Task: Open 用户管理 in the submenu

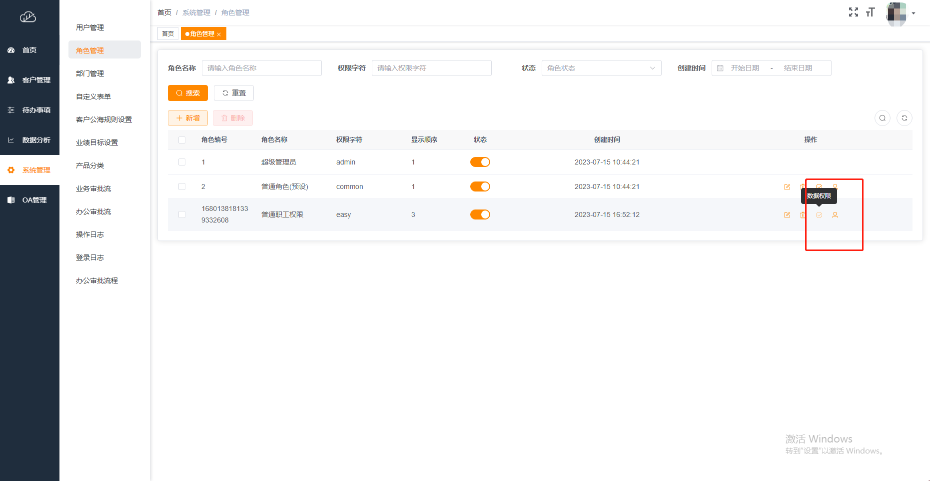Action: click(90, 27)
